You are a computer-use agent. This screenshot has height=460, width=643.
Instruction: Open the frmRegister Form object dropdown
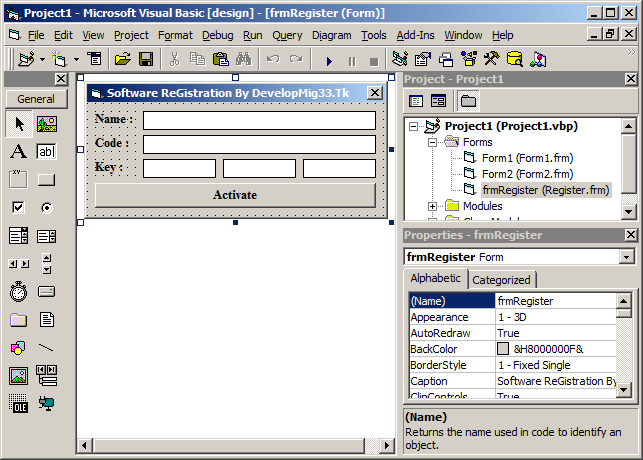pyautogui.click(x=626, y=257)
